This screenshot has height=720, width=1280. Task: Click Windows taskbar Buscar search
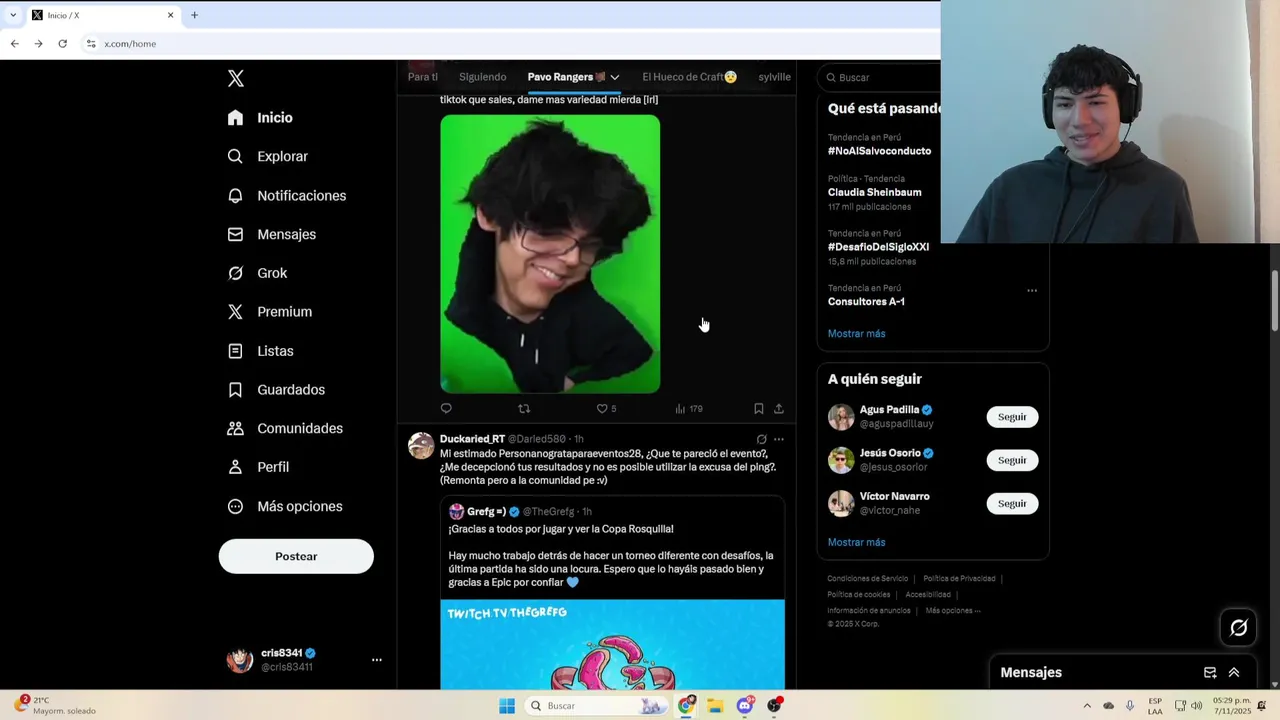coord(597,706)
